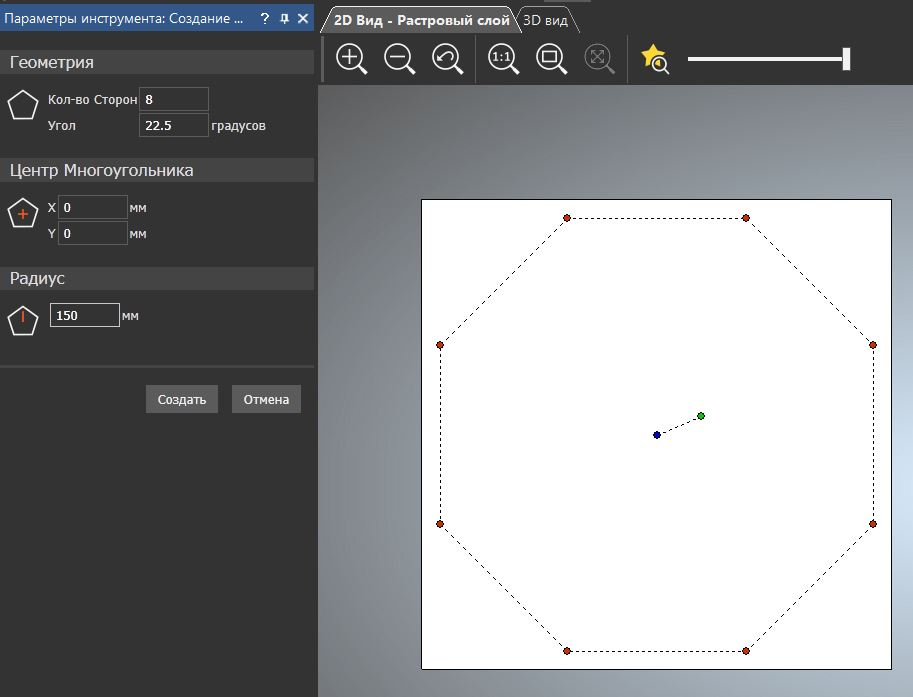
Task: Click the zoom in magnifier icon
Action: (351, 59)
